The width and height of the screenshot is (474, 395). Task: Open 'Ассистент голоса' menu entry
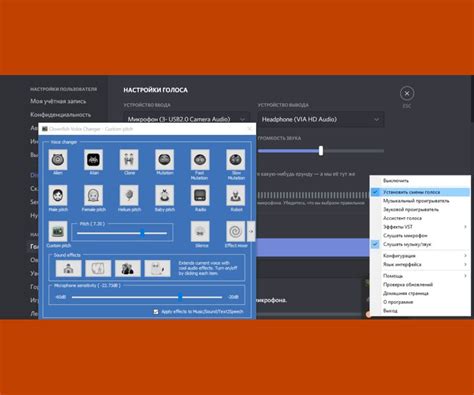(420, 218)
